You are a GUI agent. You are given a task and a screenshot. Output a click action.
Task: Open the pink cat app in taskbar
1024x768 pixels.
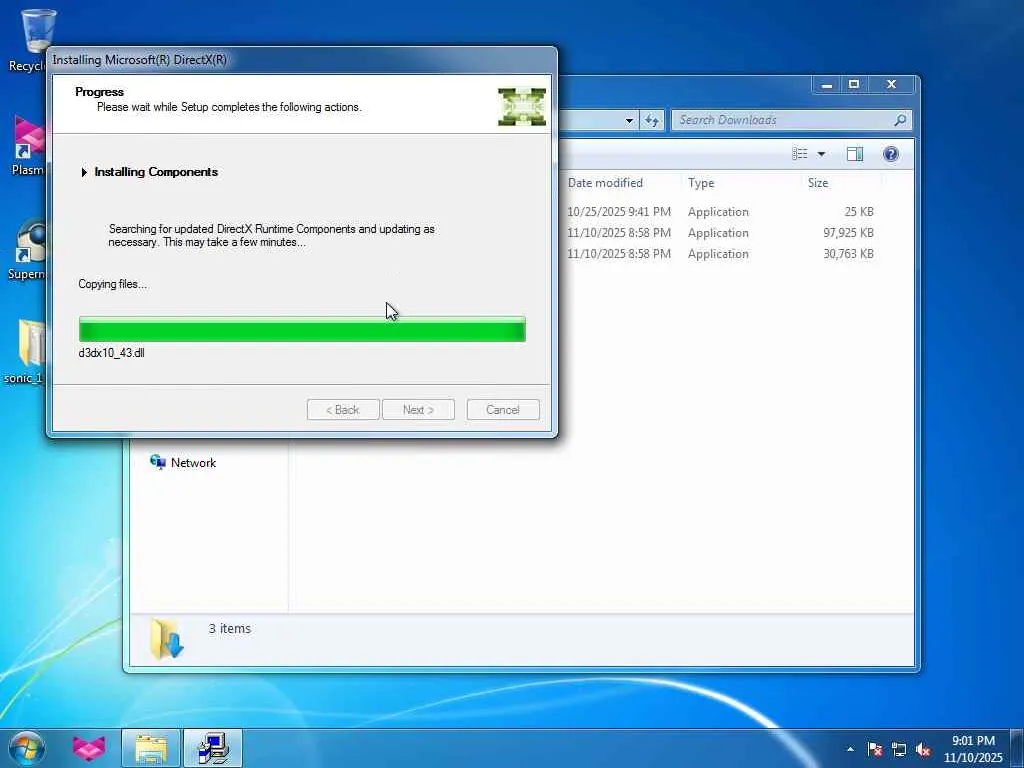pos(89,748)
